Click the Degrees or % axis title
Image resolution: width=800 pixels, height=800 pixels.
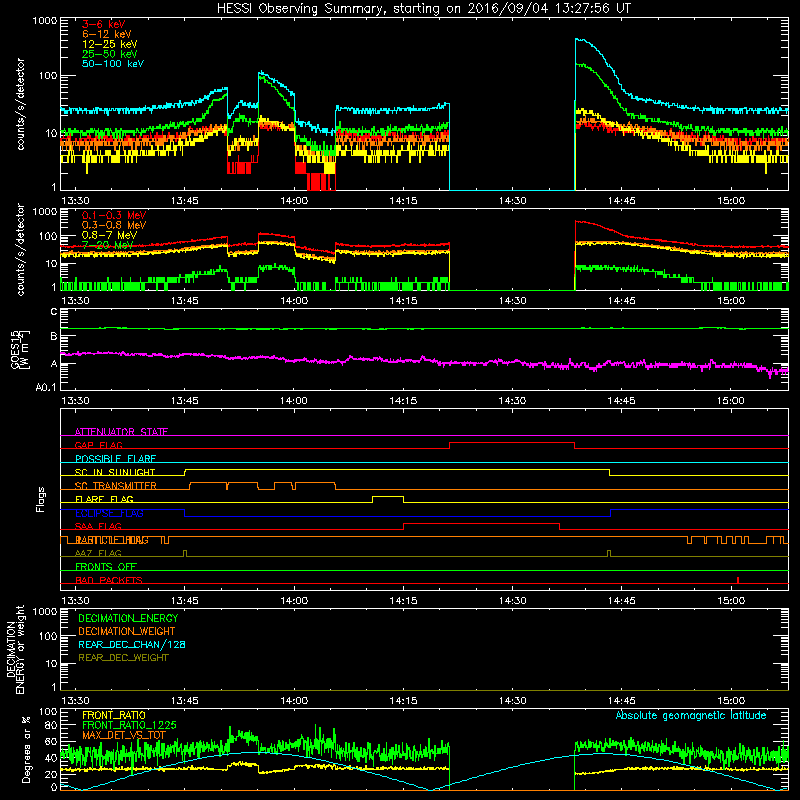[x=26, y=749]
